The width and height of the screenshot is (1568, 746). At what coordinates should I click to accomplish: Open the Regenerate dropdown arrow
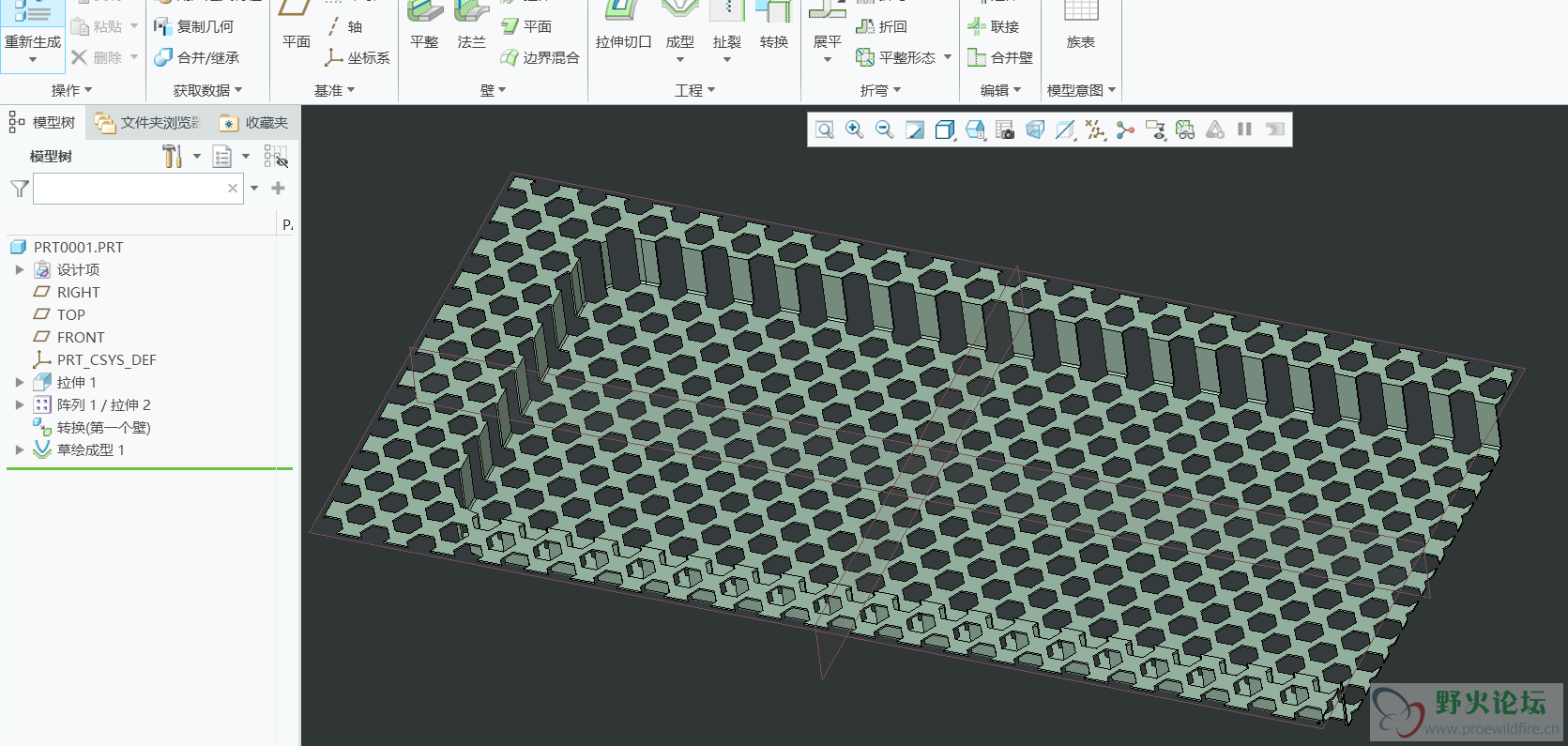pyautogui.click(x=33, y=60)
